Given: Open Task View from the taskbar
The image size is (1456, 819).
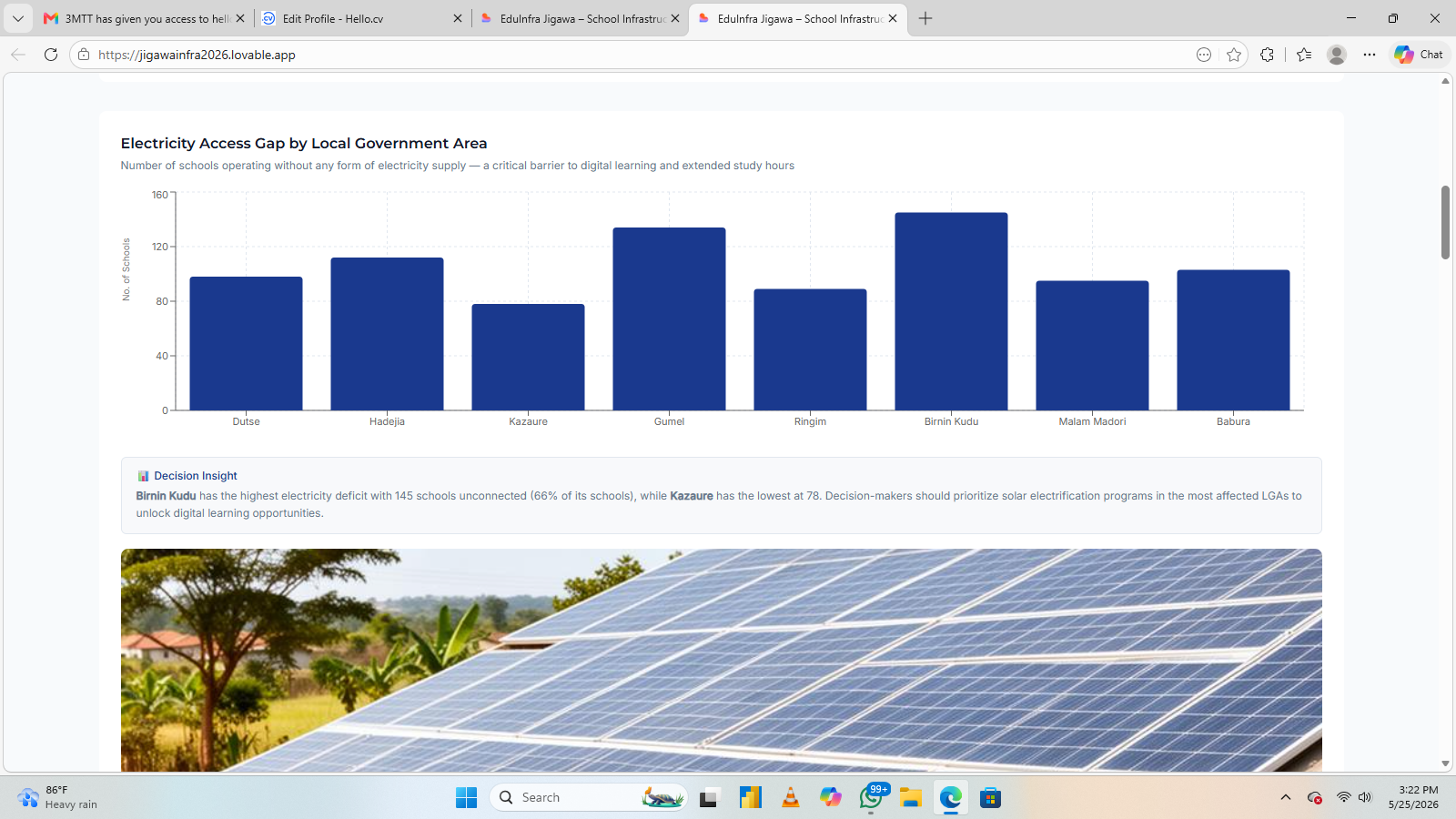Looking at the screenshot, I should coord(709,798).
